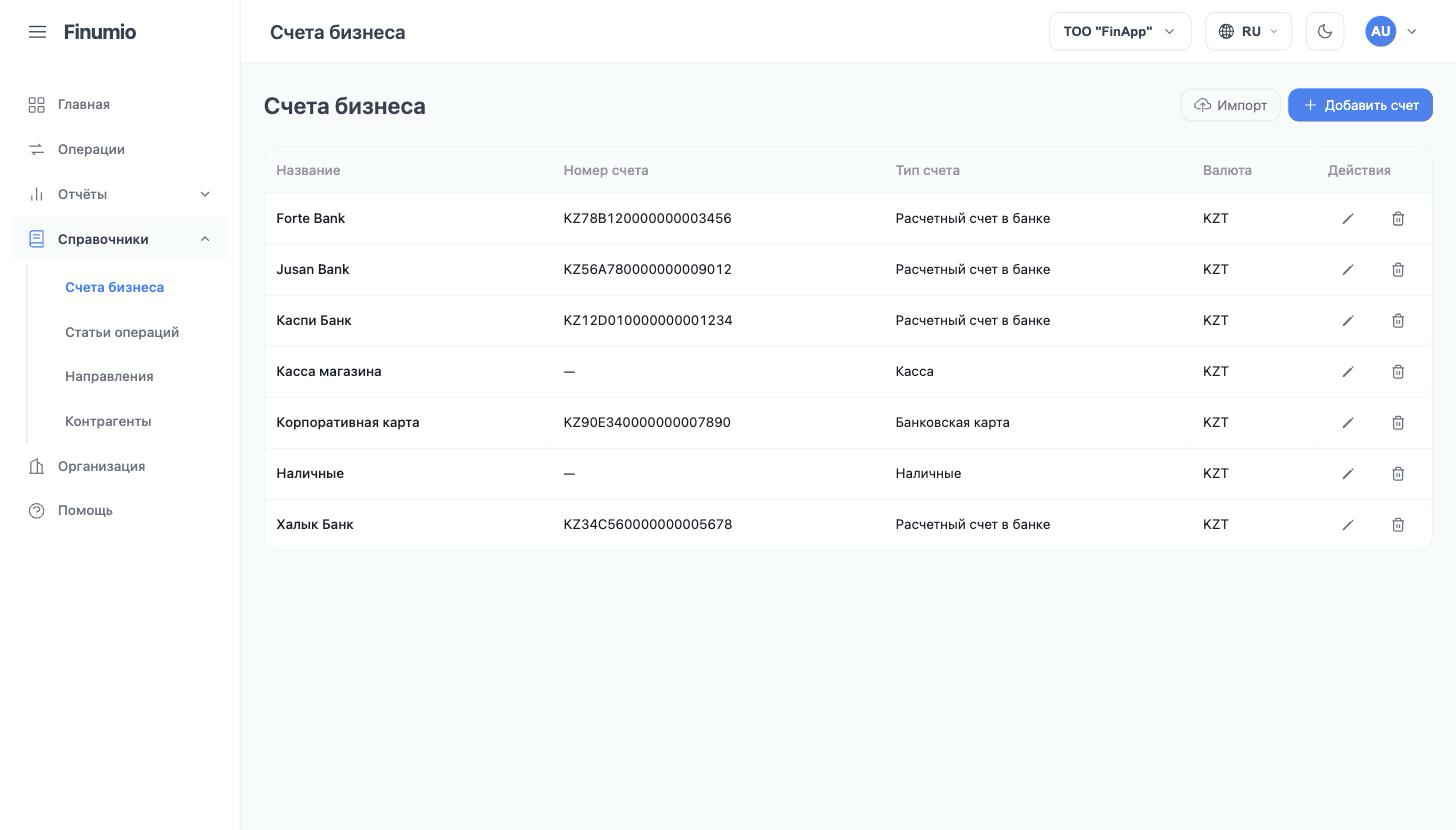Delete the Forte Bank account
Image resolution: width=1456 pixels, height=830 pixels.
click(x=1398, y=219)
